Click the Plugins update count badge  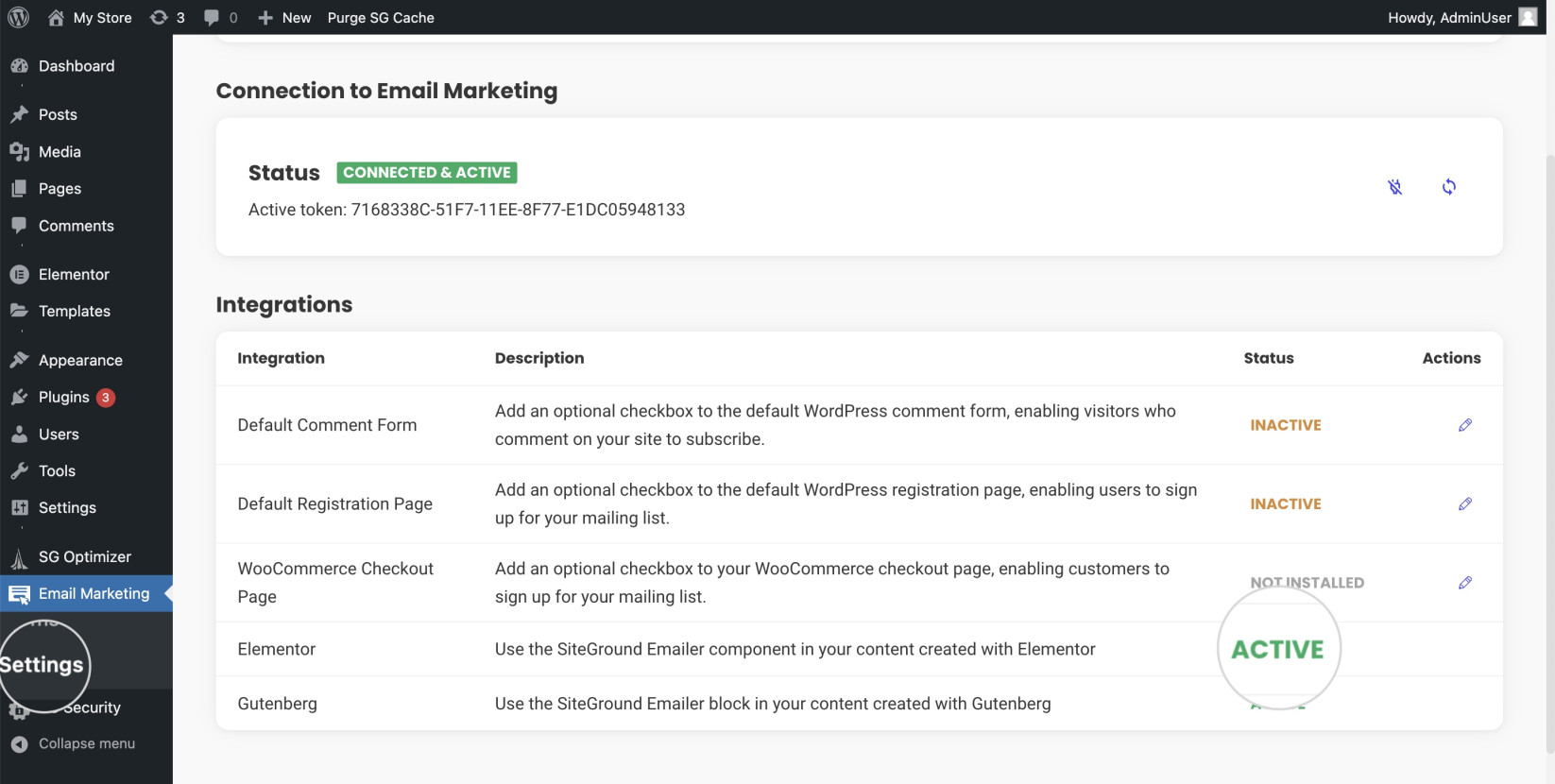(106, 398)
